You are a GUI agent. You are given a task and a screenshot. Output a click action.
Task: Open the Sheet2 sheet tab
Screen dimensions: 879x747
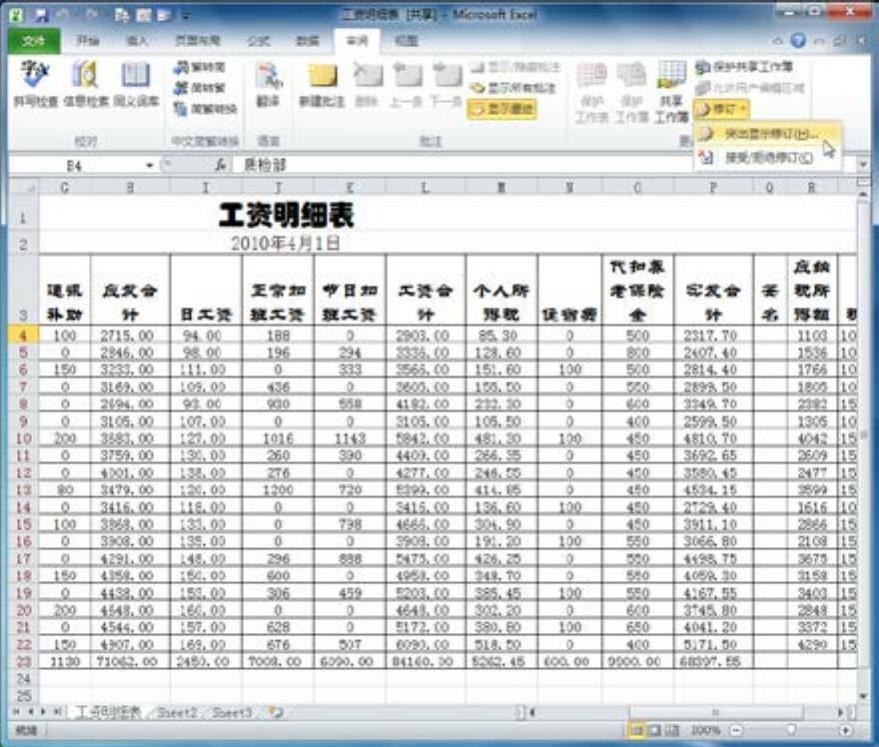point(177,713)
